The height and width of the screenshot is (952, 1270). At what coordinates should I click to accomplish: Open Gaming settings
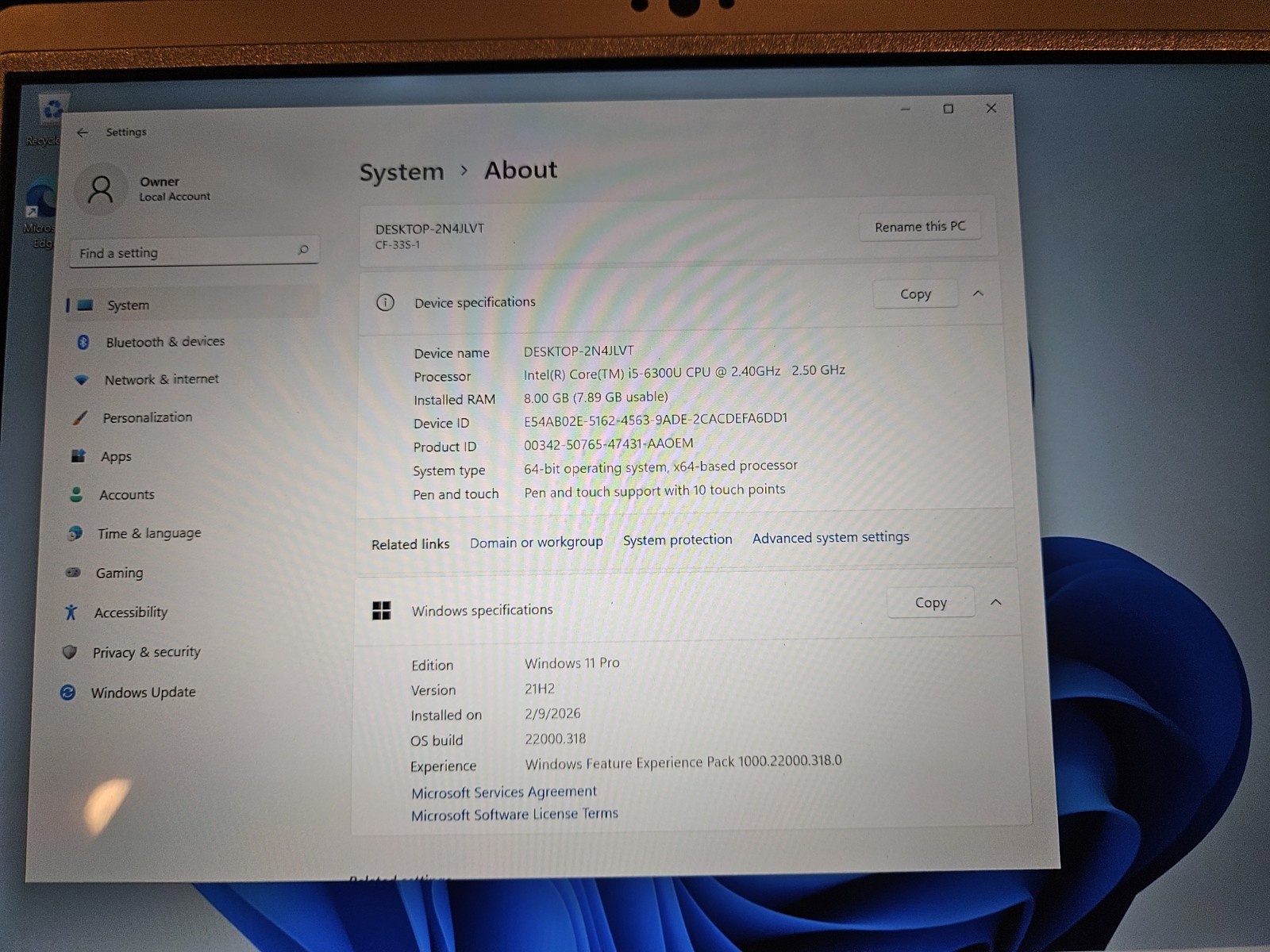[x=119, y=573]
